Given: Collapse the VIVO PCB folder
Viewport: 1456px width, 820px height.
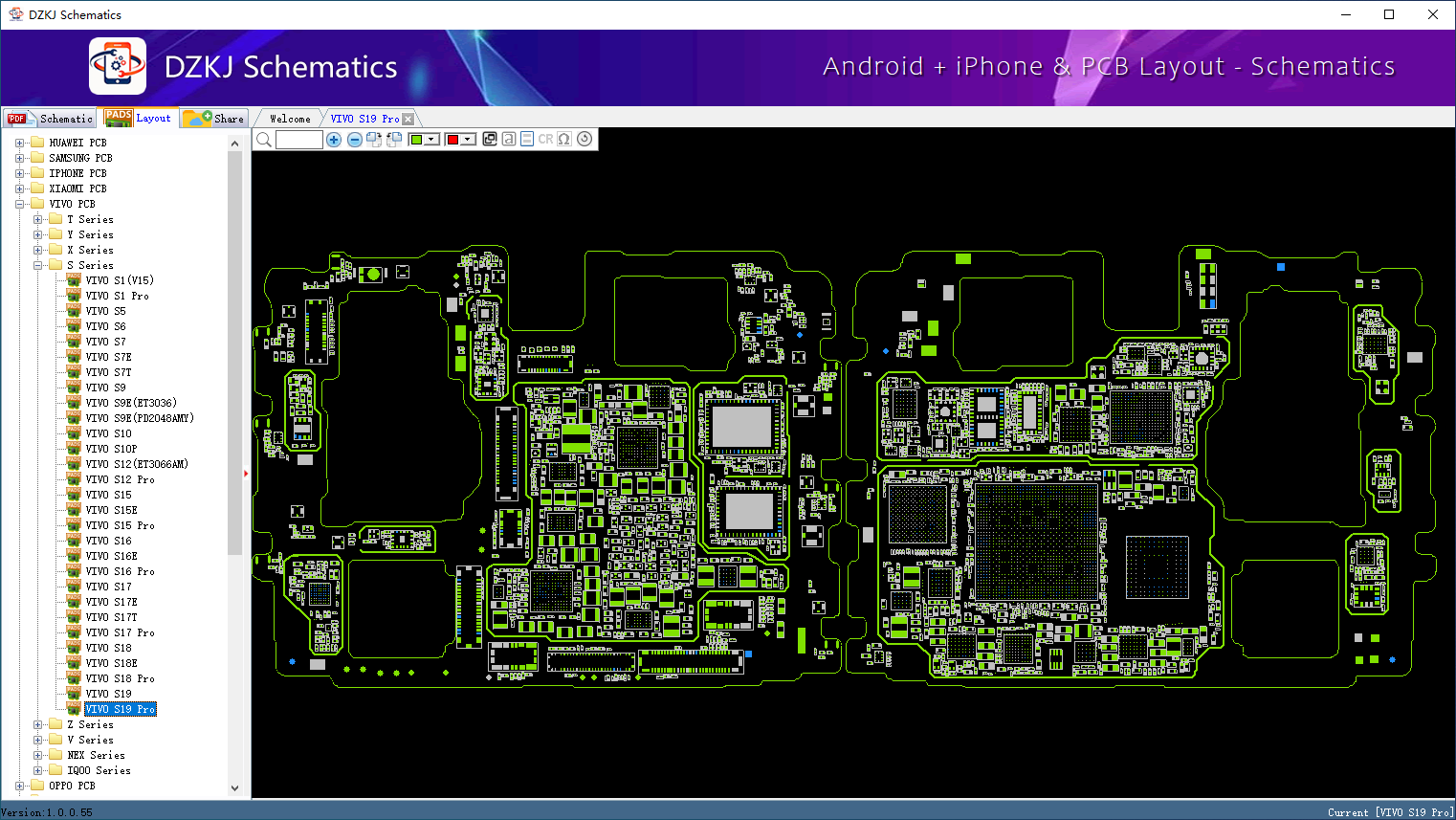Looking at the screenshot, I should pyautogui.click(x=19, y=204).
